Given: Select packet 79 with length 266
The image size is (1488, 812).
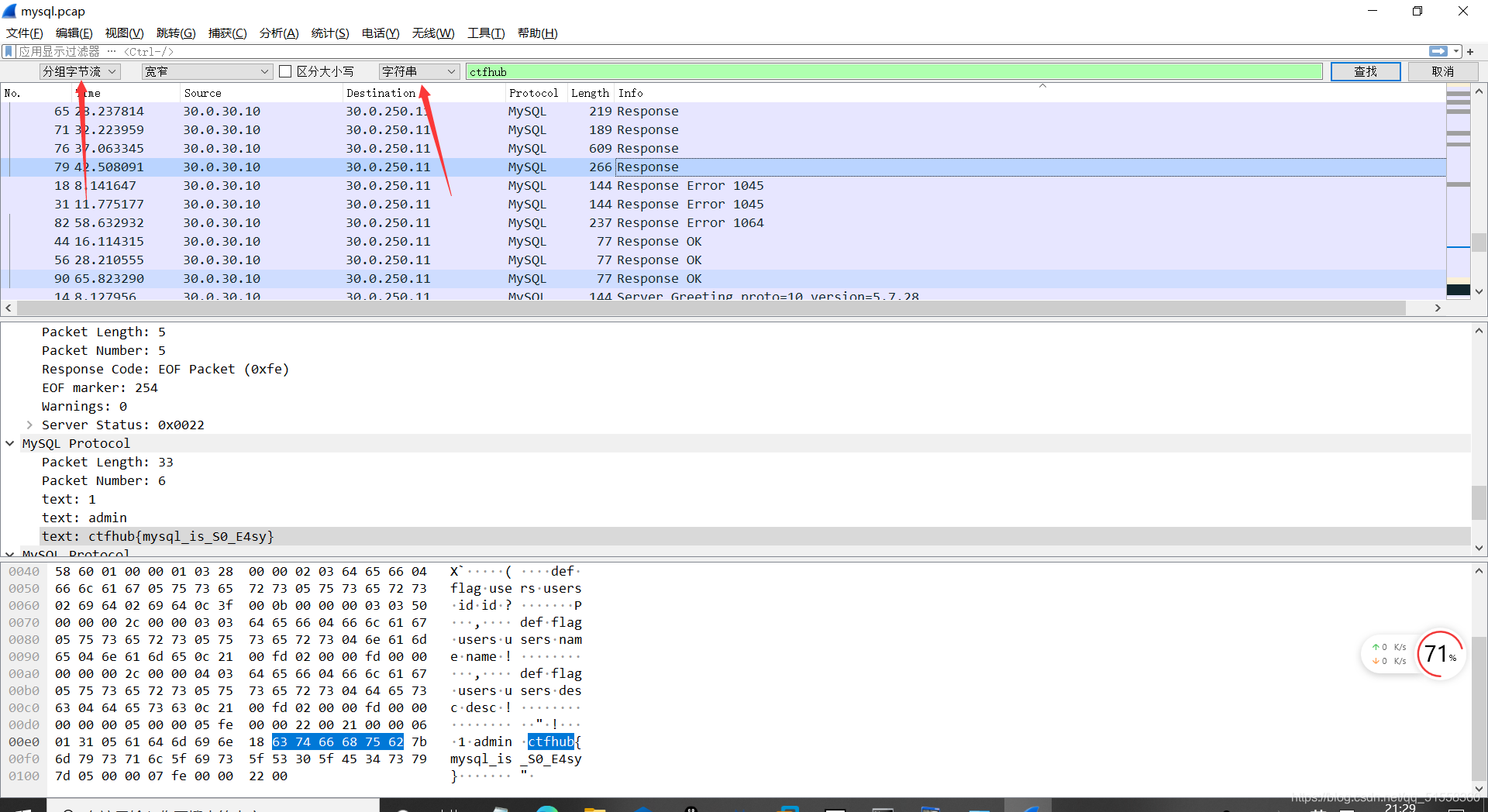Looking at the screenshot, I should point(724,167).
